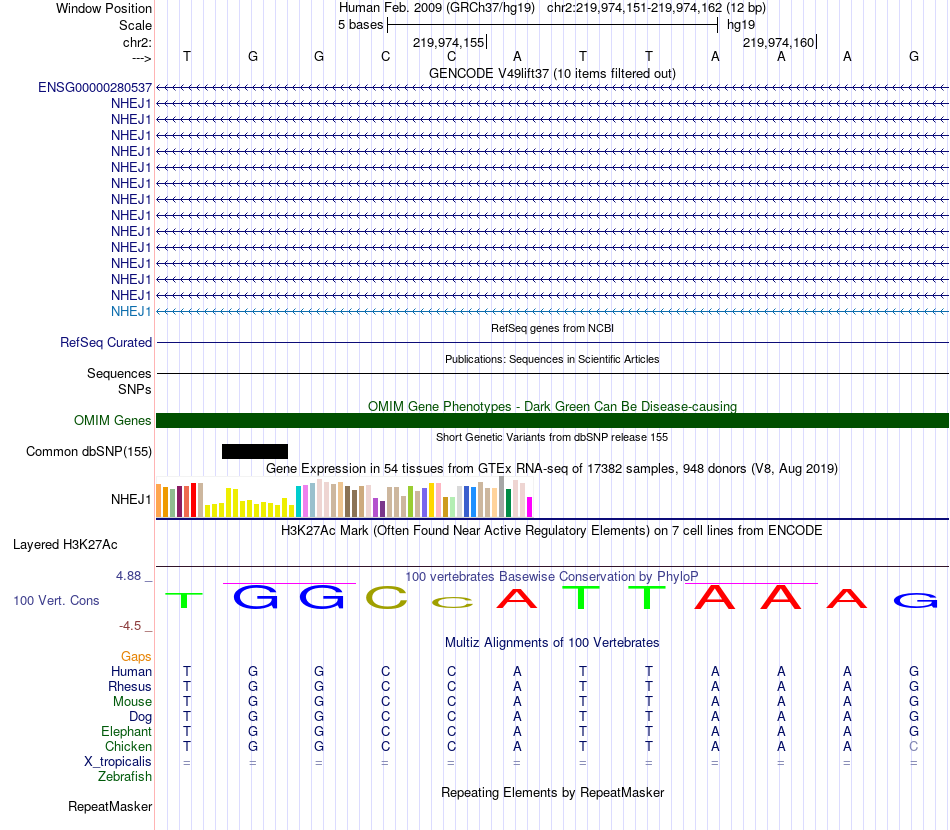950x830 pixels.
Task: Click the 'RefSeq genes from NCBI' title
Action: pyautogui.click(x=552, y=328)
